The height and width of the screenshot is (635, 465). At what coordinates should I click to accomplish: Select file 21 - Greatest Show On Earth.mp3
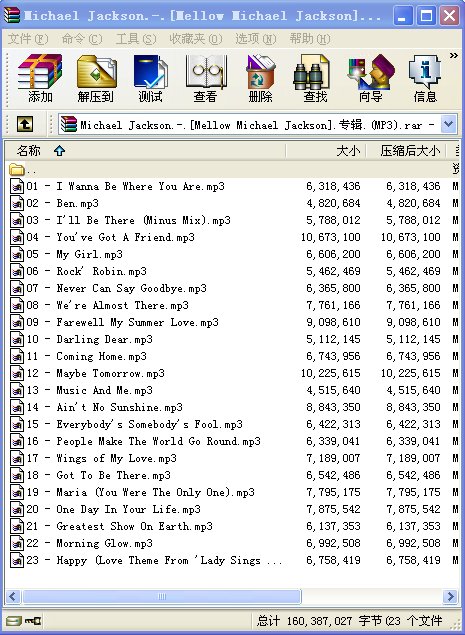[x=119, y=526]
